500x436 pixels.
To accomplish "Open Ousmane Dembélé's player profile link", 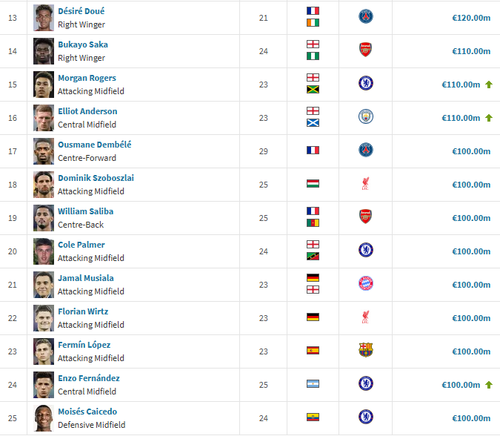I will pyautogui.click(x=95, y=145).
